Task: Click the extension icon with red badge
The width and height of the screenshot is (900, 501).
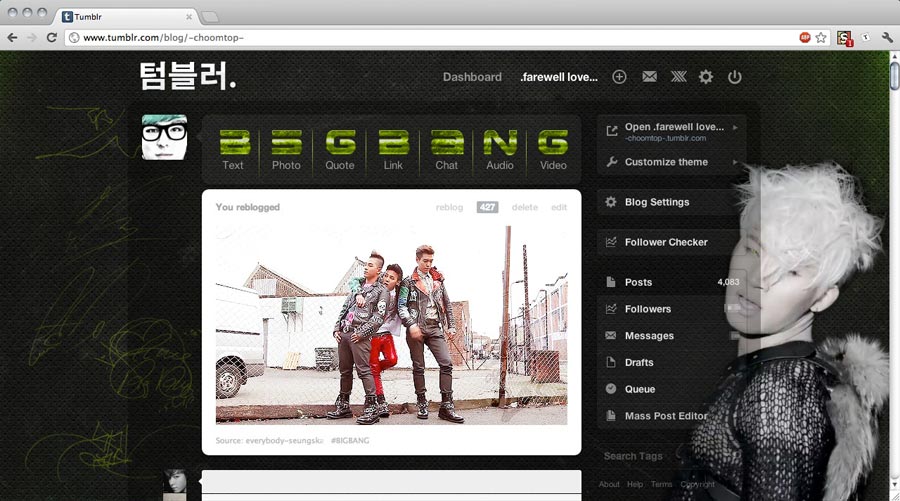Action: coord(844,38)
